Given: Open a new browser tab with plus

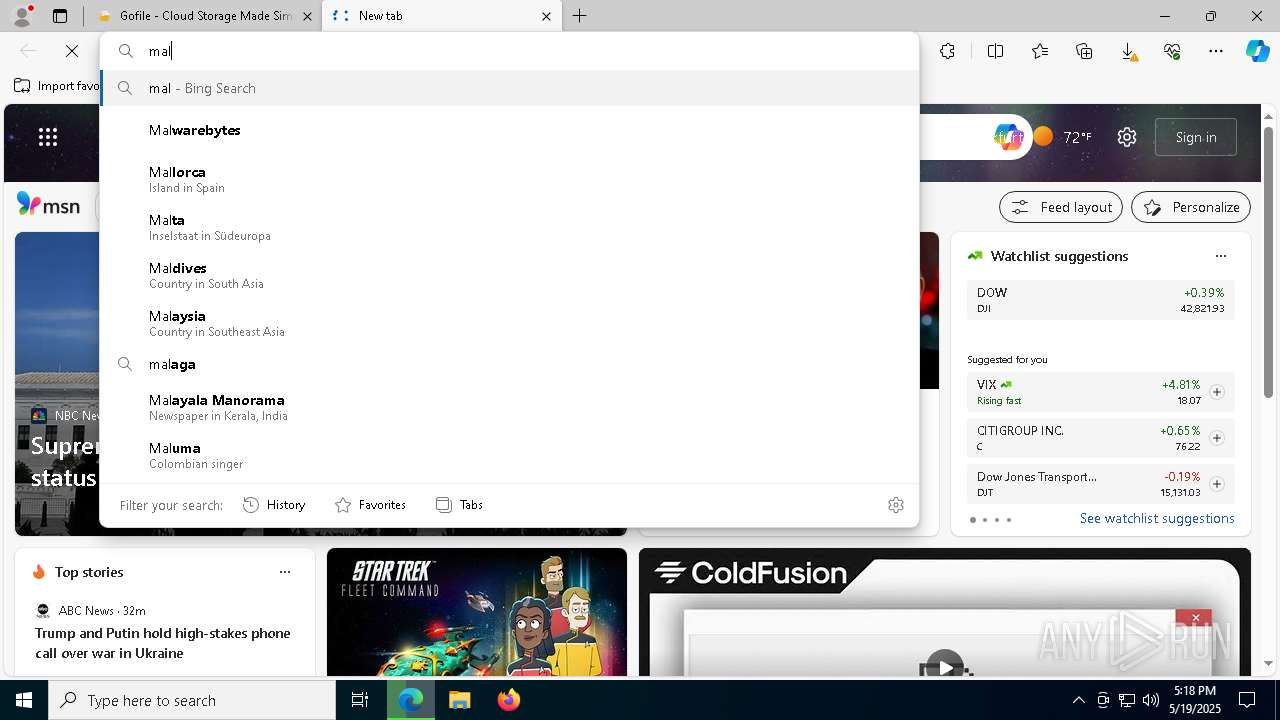Looking at the screenshot, I should coord(580,16).
